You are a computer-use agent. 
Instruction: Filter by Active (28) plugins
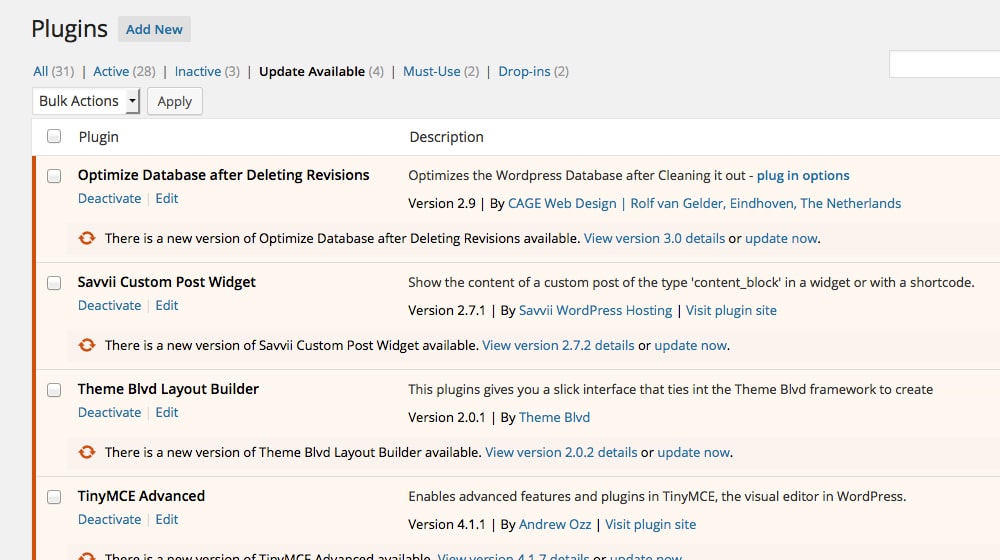124,71
